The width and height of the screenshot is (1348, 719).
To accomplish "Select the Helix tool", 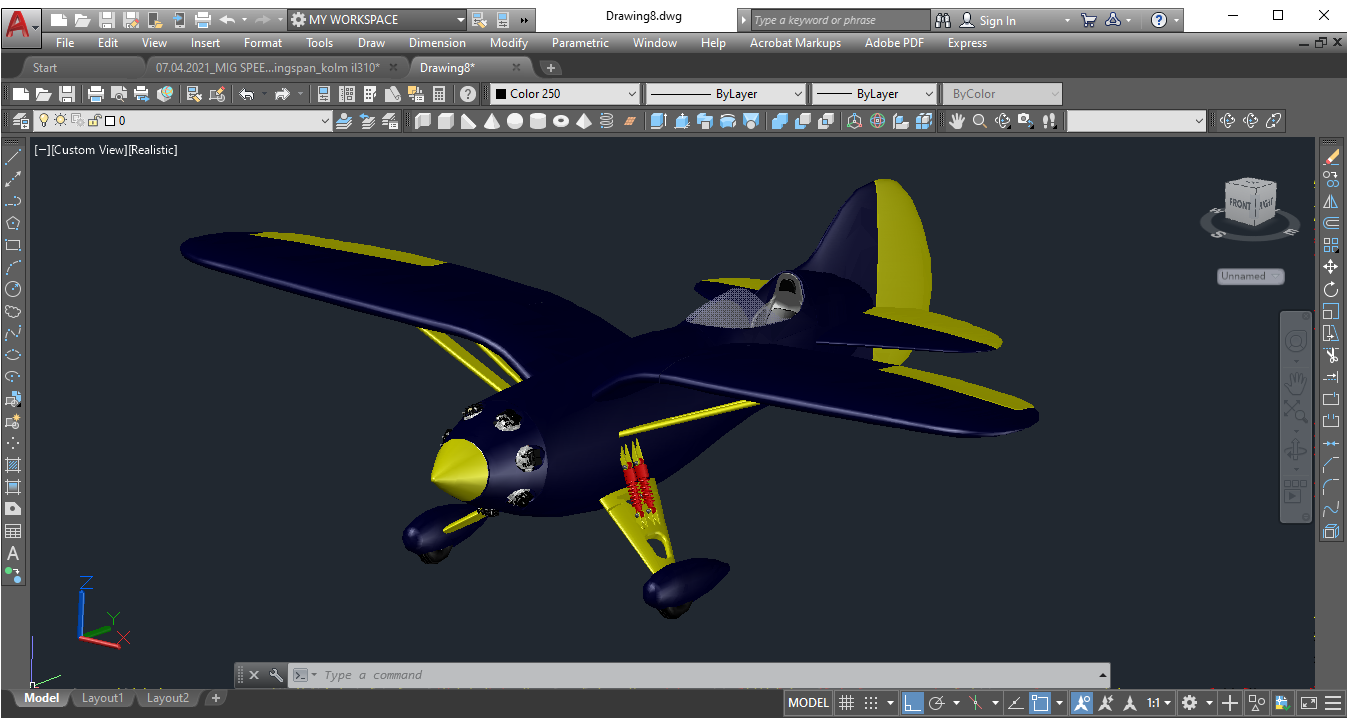I will (x=606, y=121).
